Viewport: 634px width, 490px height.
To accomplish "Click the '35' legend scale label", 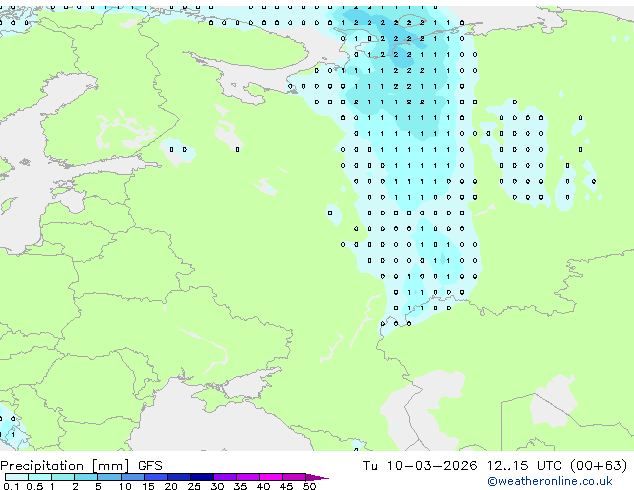I will (x=240, y=486).
